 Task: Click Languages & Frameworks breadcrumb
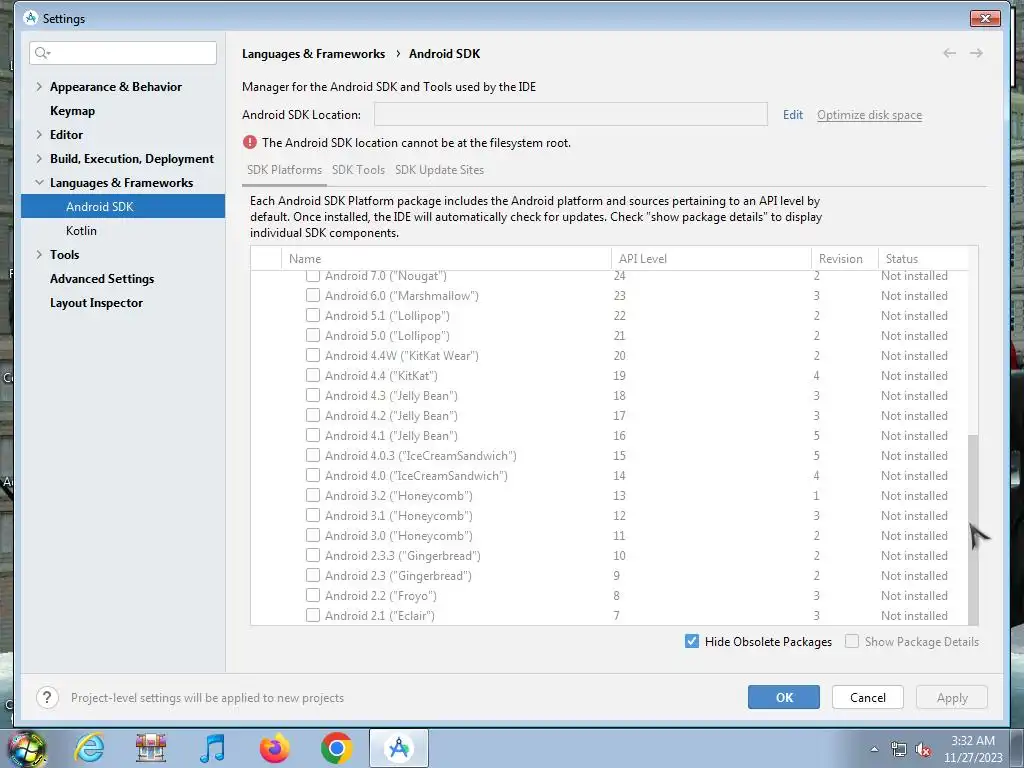point(313,54)
